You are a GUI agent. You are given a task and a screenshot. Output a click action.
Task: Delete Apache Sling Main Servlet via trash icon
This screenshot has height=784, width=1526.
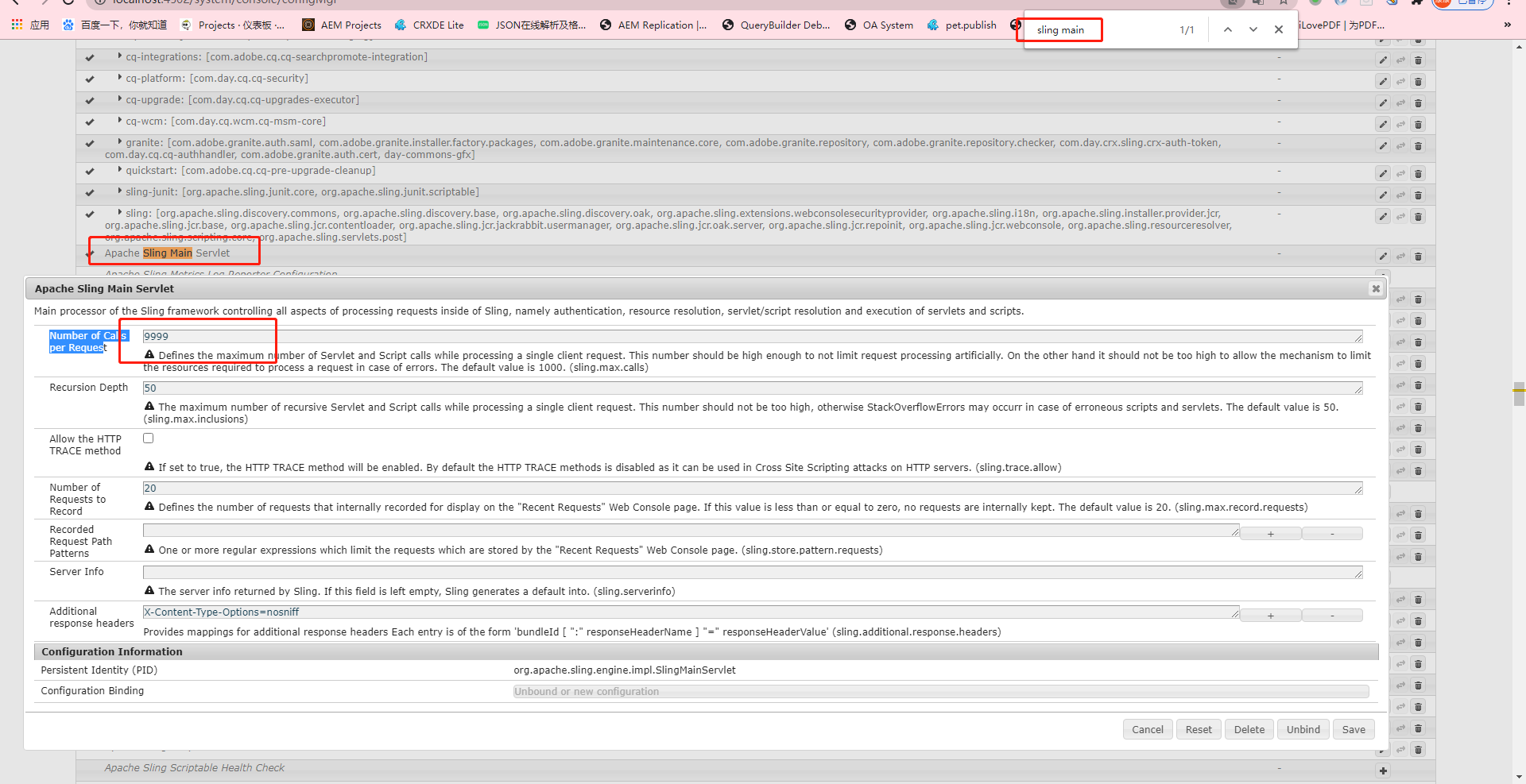point(1418,257)
